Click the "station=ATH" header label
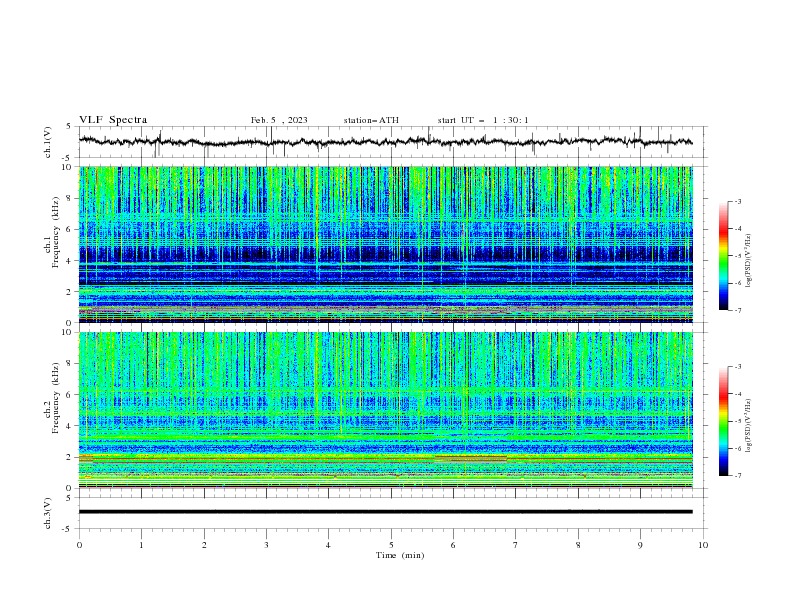This screenshot has width=792, height=612. coord(371,120)
